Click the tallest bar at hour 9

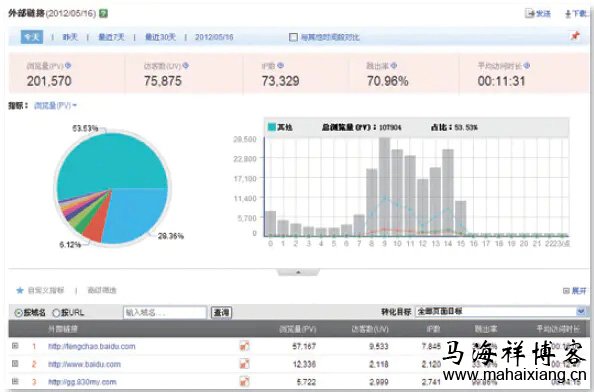coord(385,187)
